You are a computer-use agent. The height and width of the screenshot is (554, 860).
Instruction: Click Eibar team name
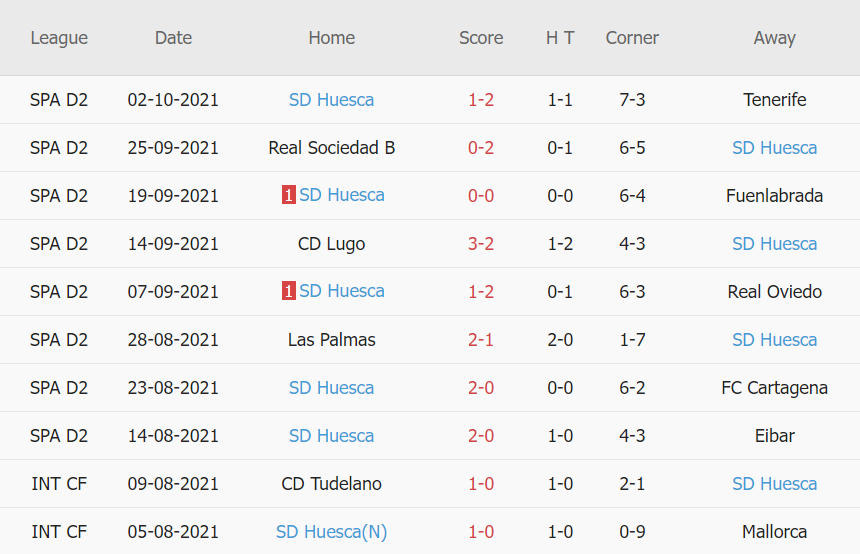[774, 436]
